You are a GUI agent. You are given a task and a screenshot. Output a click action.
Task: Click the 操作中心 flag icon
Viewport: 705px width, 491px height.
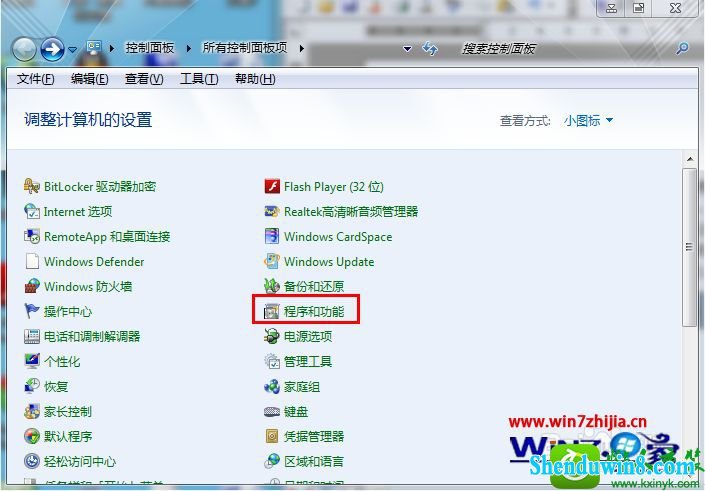click(31, 311)
